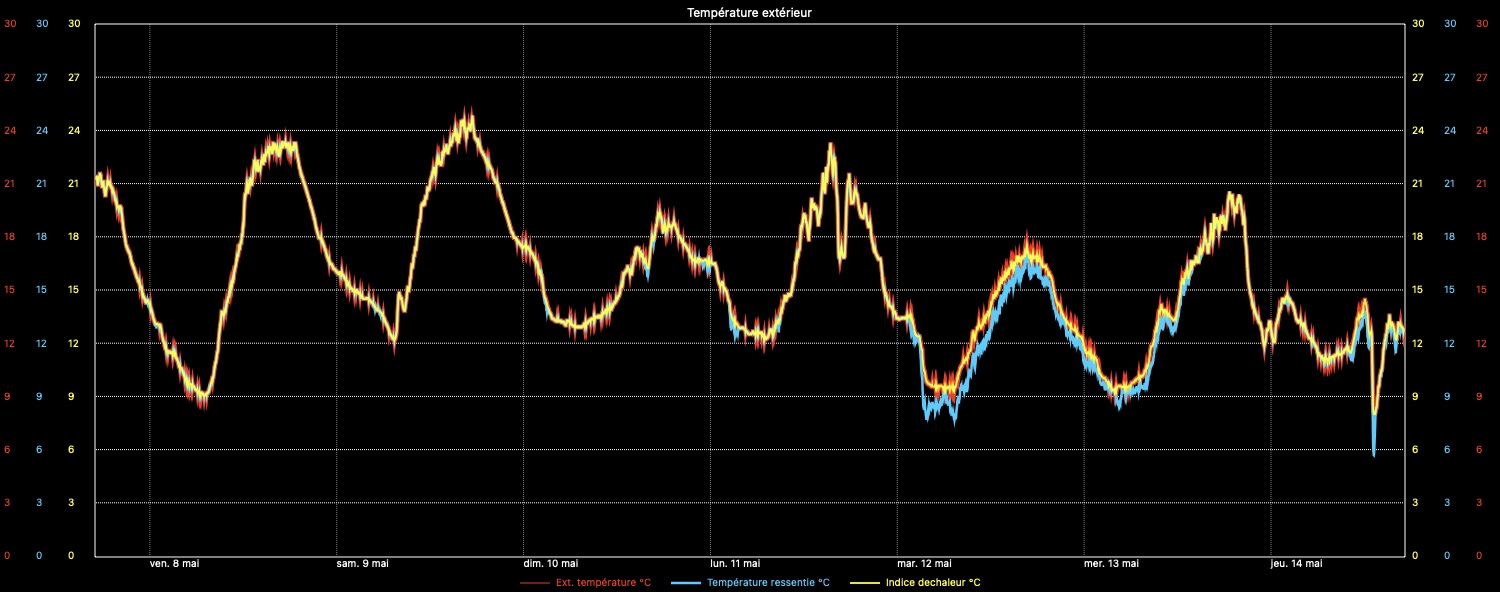
Task: Select the sam. 9 mai date label
Action: 362,564
